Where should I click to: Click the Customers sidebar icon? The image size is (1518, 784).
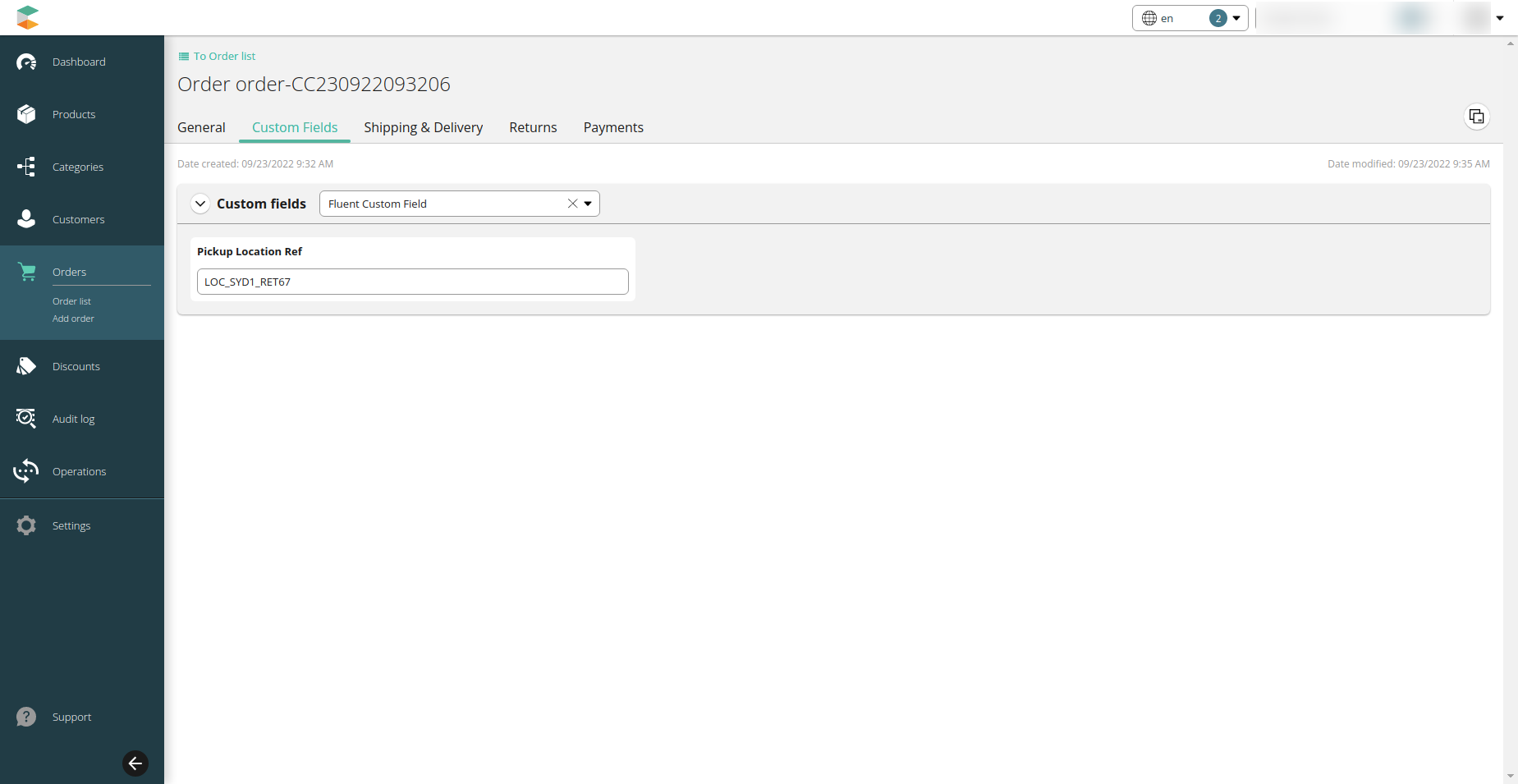coord(26,219)
